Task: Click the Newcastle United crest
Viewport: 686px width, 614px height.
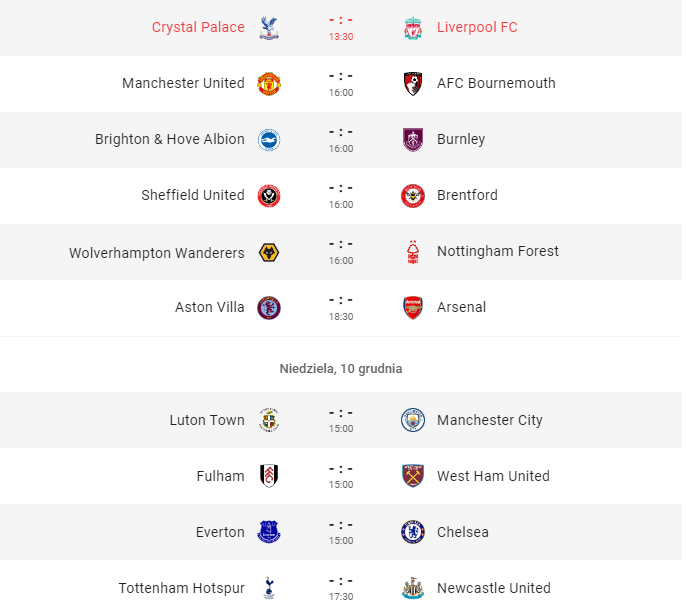Action: pyautogui.click(x=413, y=588)
